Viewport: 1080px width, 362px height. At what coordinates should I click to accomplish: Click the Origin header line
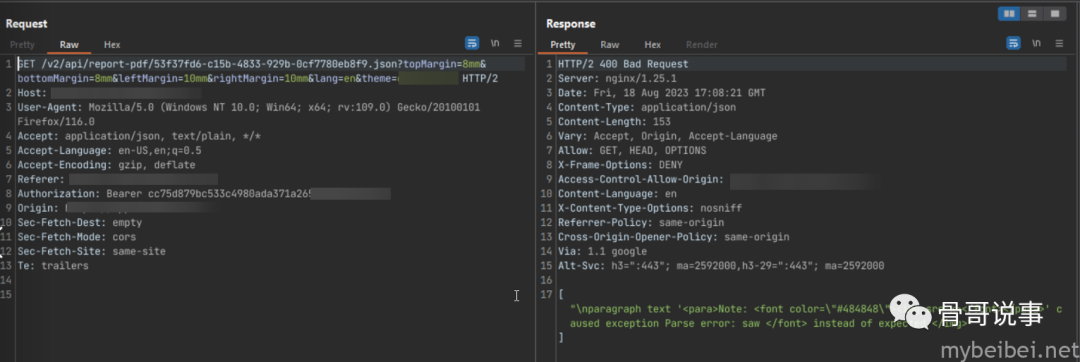pyautogui.click(x=116, y=208)
